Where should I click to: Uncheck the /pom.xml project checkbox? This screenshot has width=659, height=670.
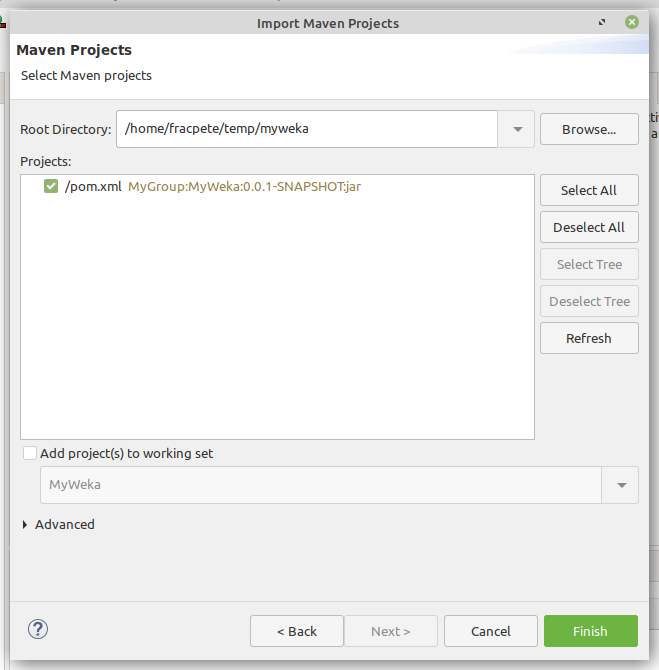tap(51, 186)
